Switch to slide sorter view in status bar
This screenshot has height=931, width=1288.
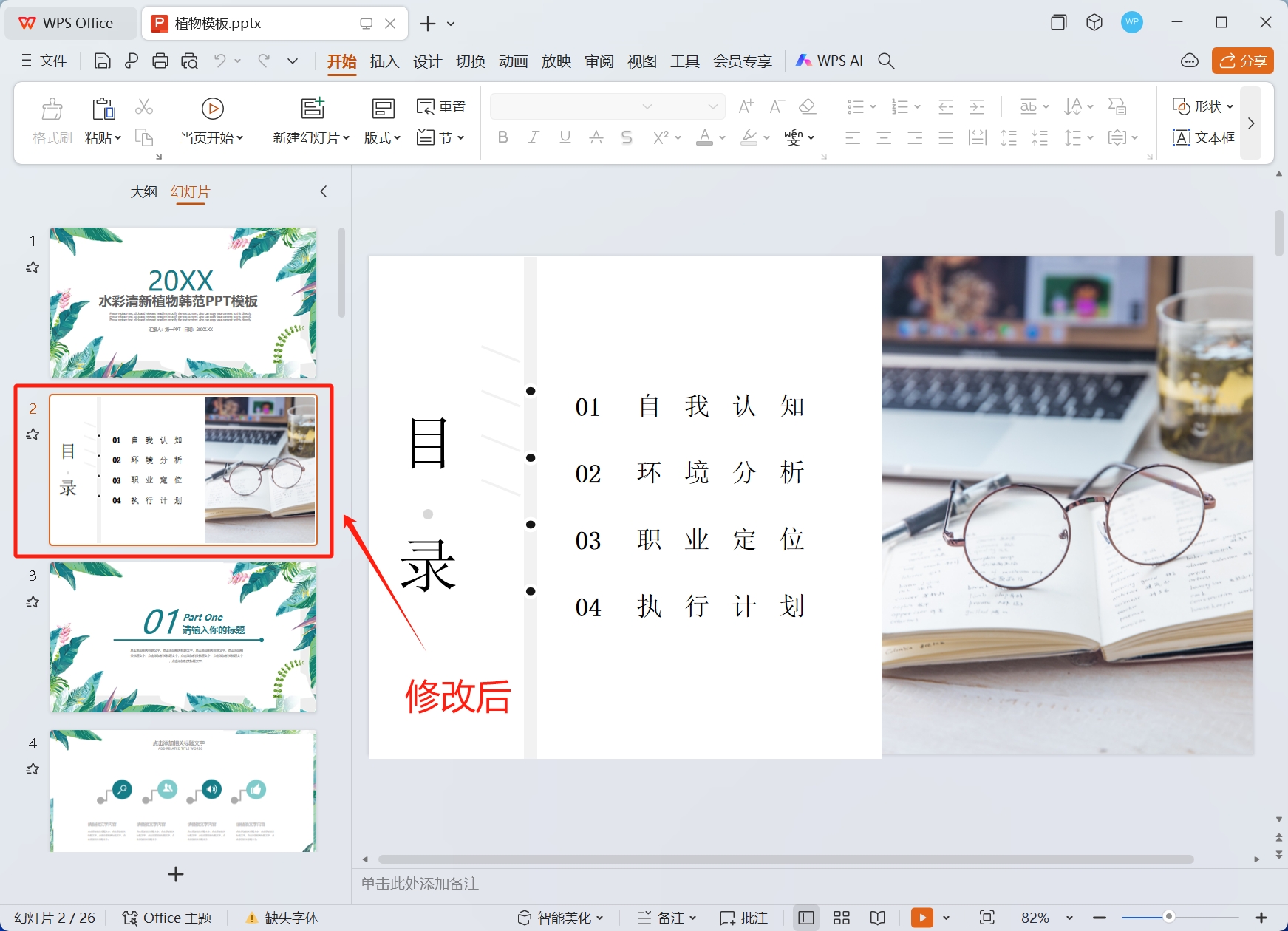841,917
